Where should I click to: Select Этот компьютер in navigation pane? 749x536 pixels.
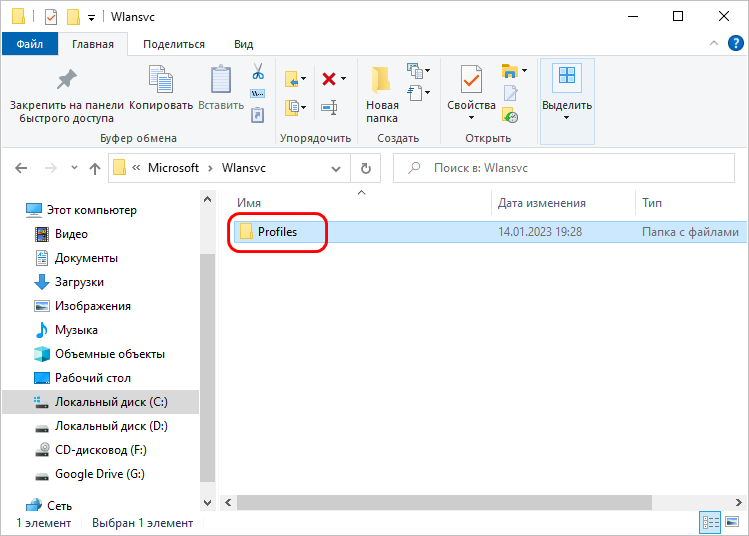[92, 210]
